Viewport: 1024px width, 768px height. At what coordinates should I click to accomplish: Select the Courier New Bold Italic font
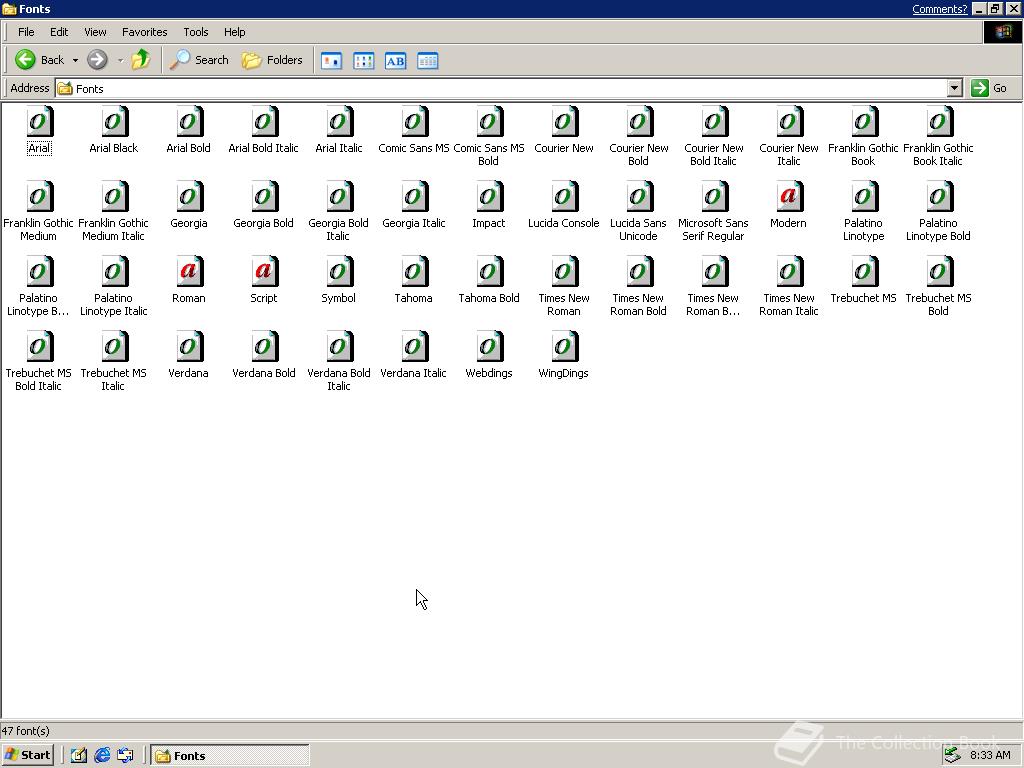click(x=714, y=122)
